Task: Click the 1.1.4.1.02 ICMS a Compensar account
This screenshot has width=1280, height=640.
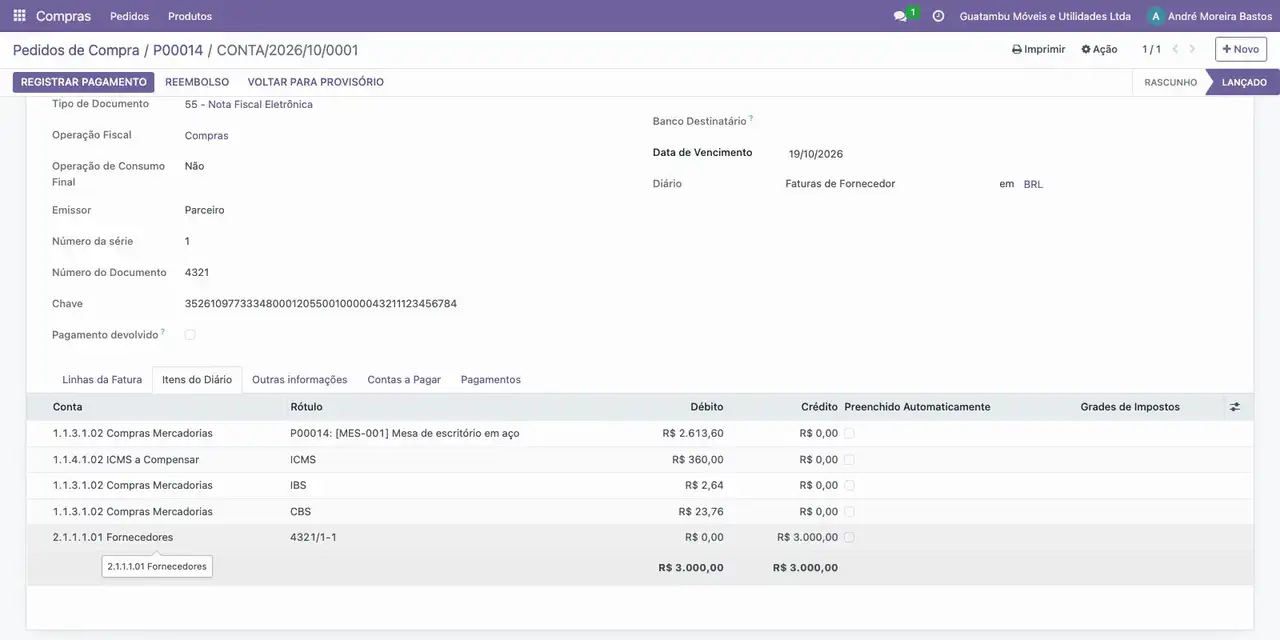Action: (x=126, y=459)
